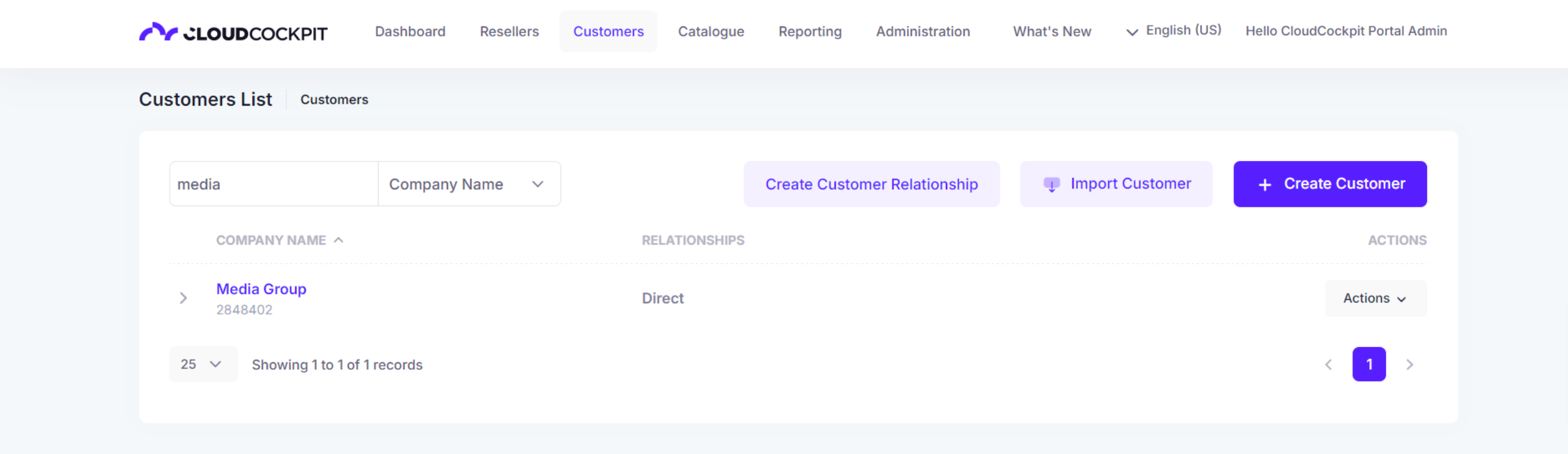Open the Administration menu
Screen dimensions: 1568x454
click(x=923, y=31)
